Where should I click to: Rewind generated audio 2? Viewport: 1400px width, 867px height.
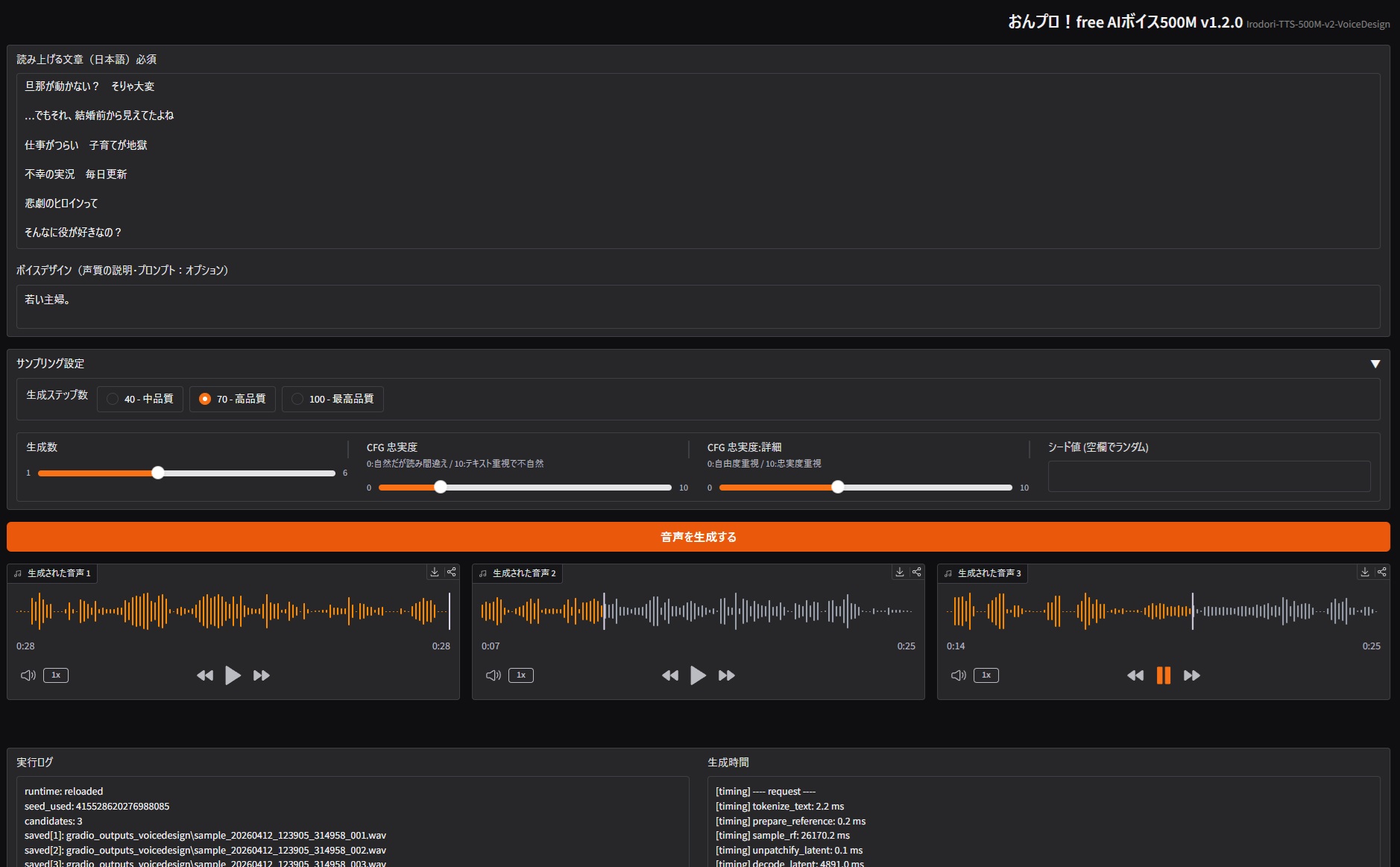pyautogui.click(x=669, y=675)
